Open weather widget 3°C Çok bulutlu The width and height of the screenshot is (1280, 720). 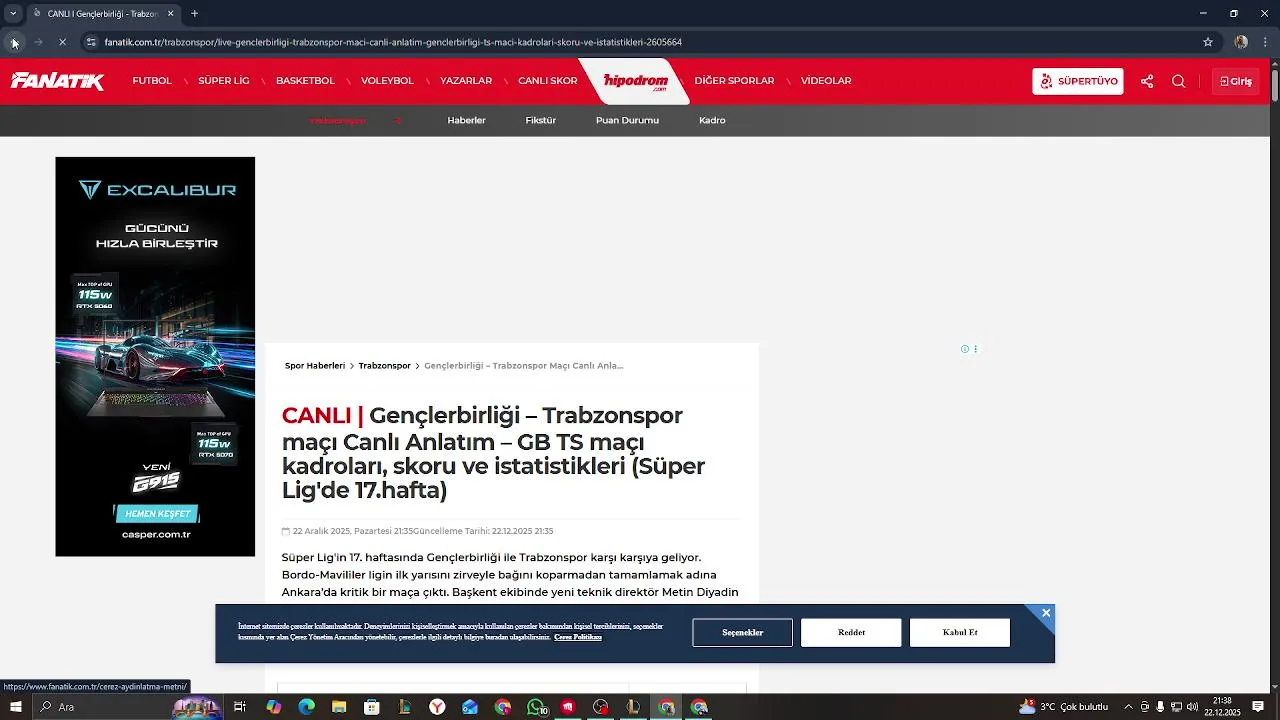click(1063, 707)
